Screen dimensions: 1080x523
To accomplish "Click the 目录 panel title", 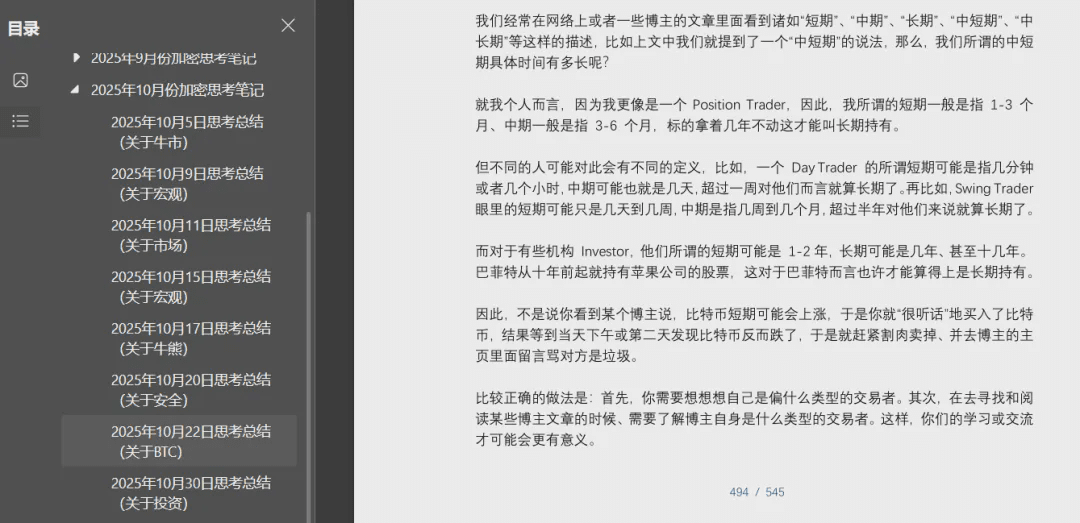I will [x=23, y=28].
